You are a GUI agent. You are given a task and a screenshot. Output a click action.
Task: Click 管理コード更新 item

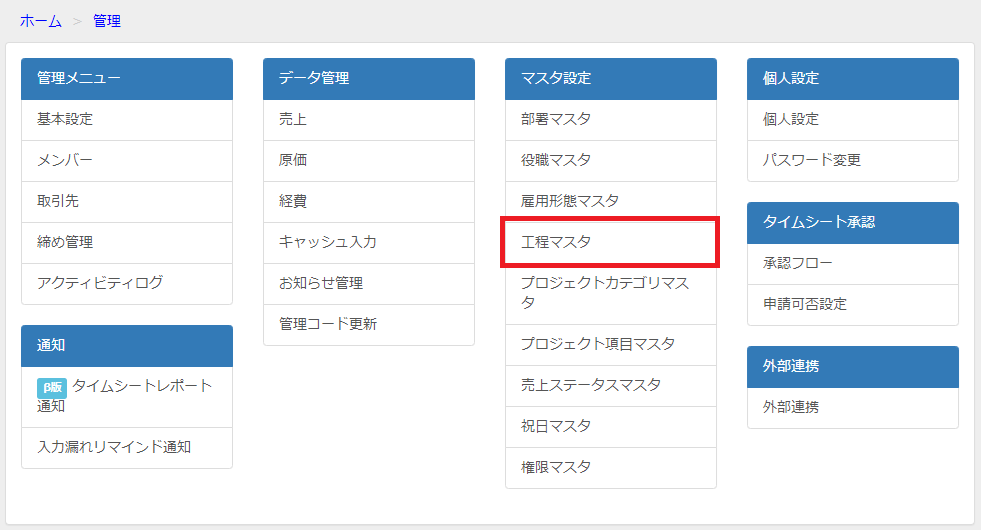coord(369,325)
